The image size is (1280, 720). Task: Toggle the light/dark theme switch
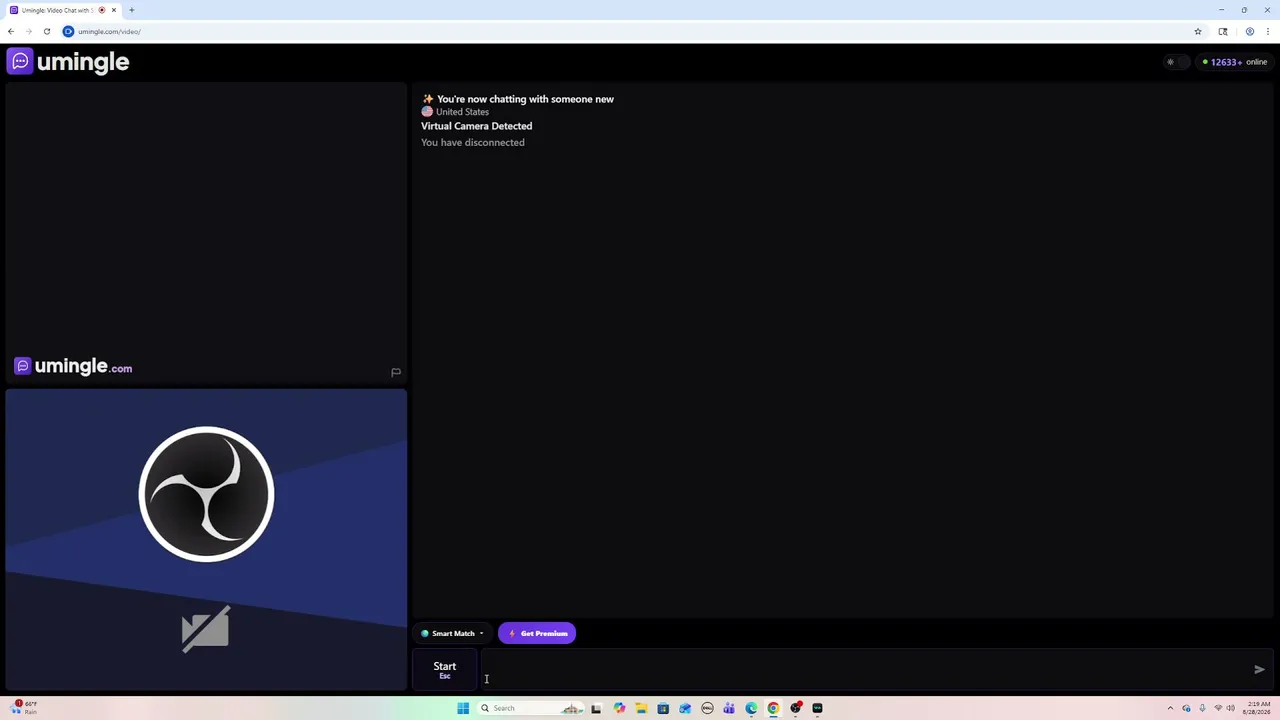1177,62
